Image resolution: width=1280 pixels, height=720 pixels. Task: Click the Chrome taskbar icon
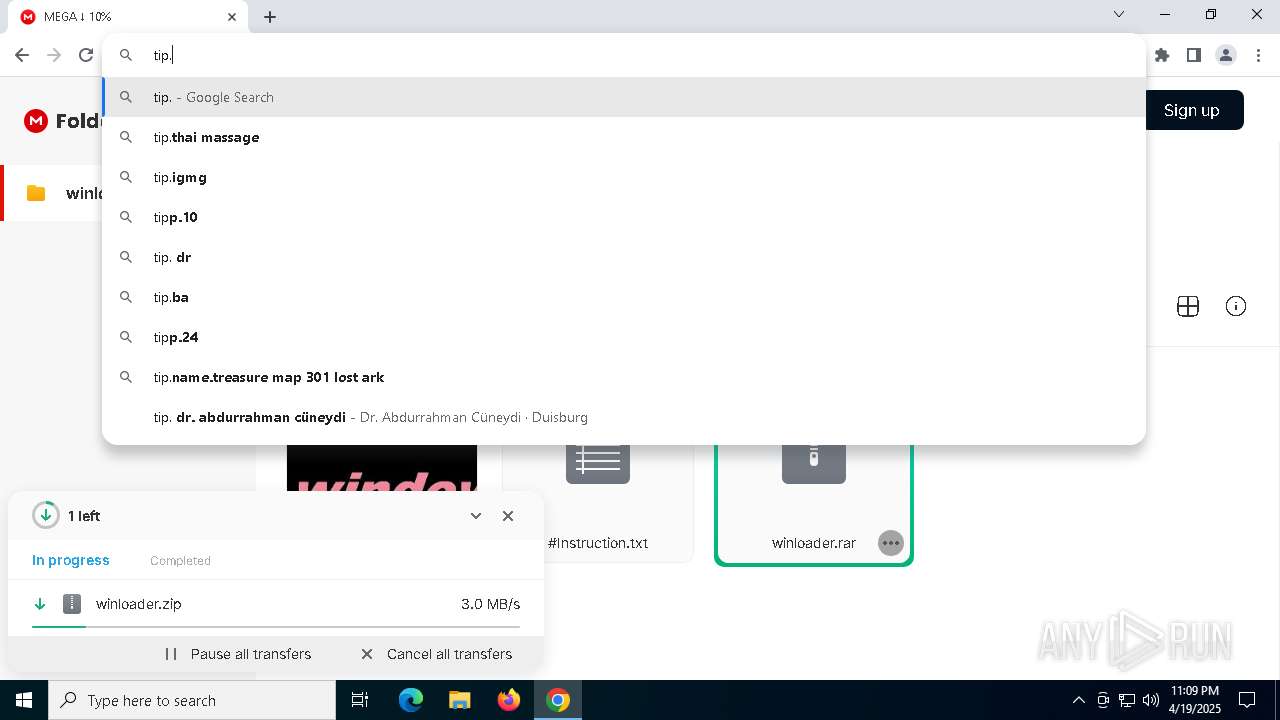click(558, 700)
